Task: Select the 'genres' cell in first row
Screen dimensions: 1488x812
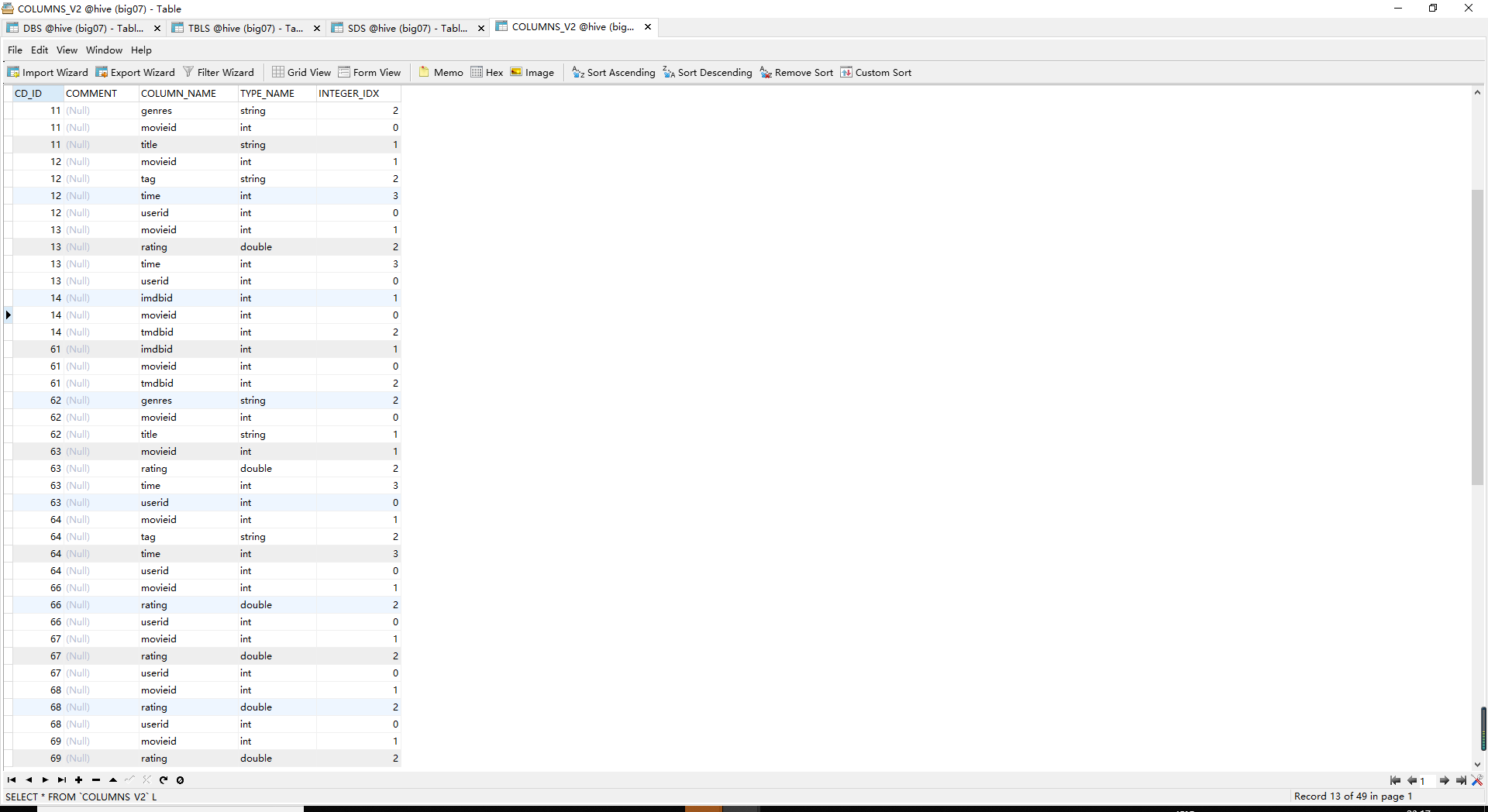Action: click(x=188, y=110)
